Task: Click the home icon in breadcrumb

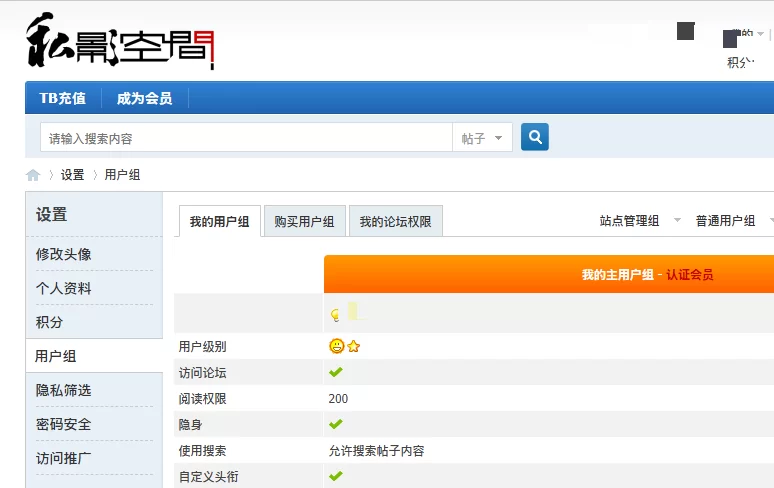Action: pyautogui.click(x=33, y=175)
